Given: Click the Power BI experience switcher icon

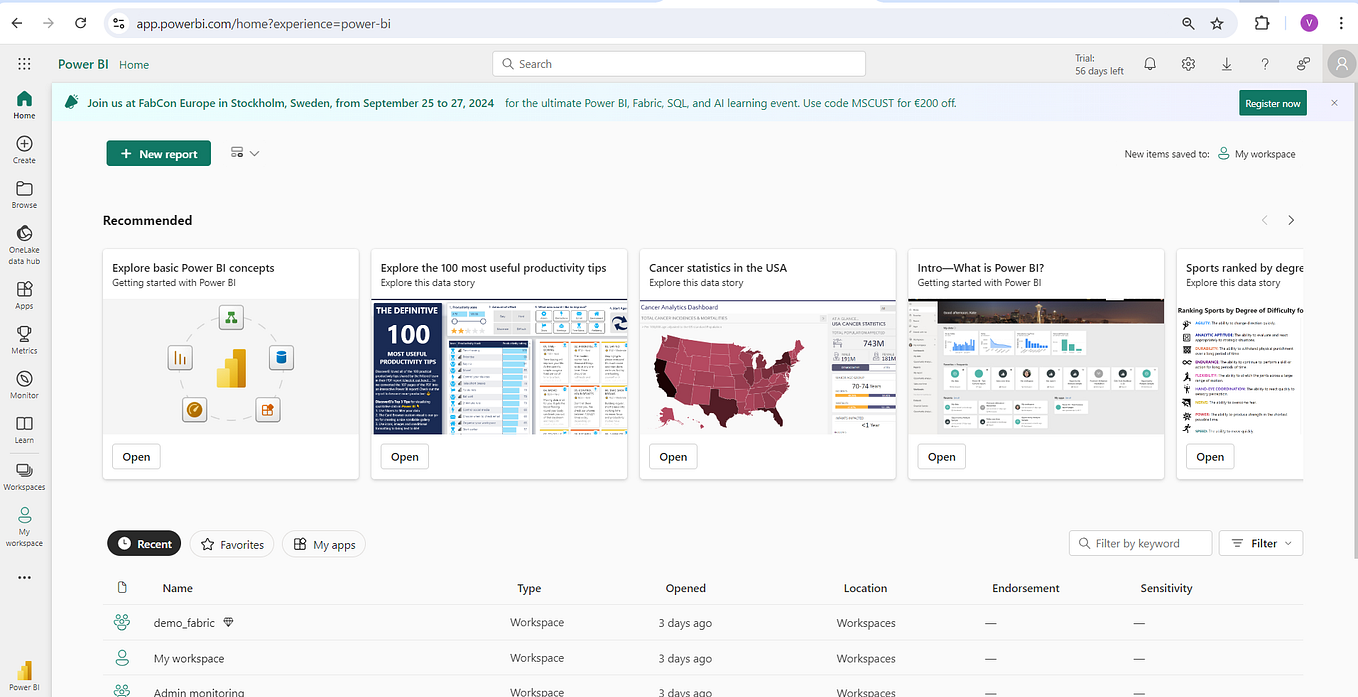Looking at the screenshot, I should pyautogui.click(x=24, y=677).
